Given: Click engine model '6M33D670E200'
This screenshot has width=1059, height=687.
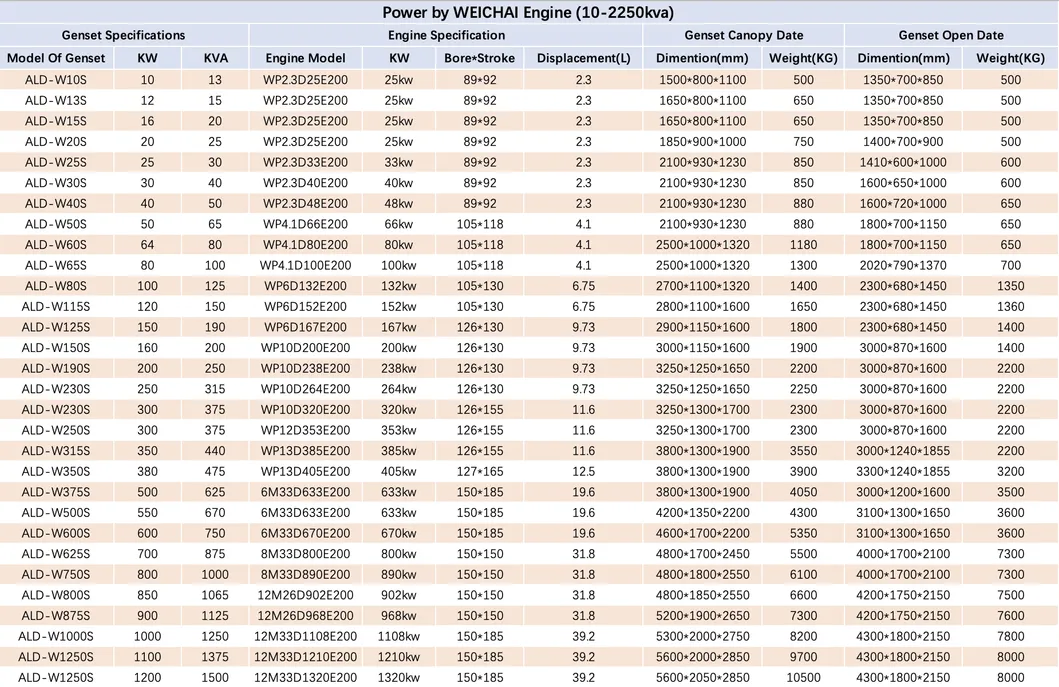Looking at the screenshot, I should (305, 533).
